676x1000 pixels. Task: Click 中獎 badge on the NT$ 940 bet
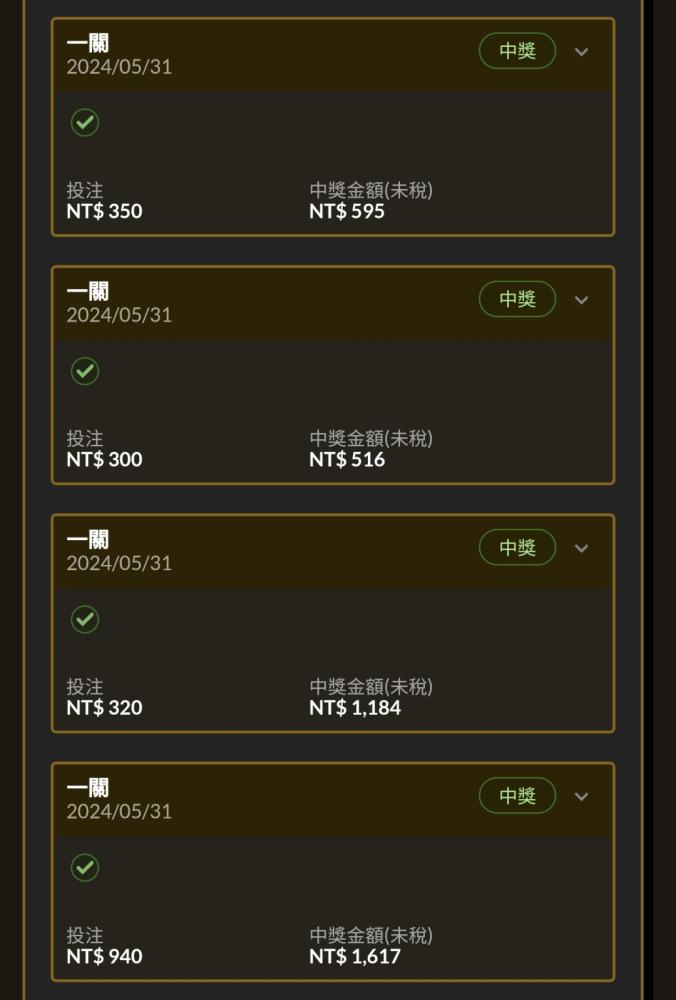pos(517,795)
